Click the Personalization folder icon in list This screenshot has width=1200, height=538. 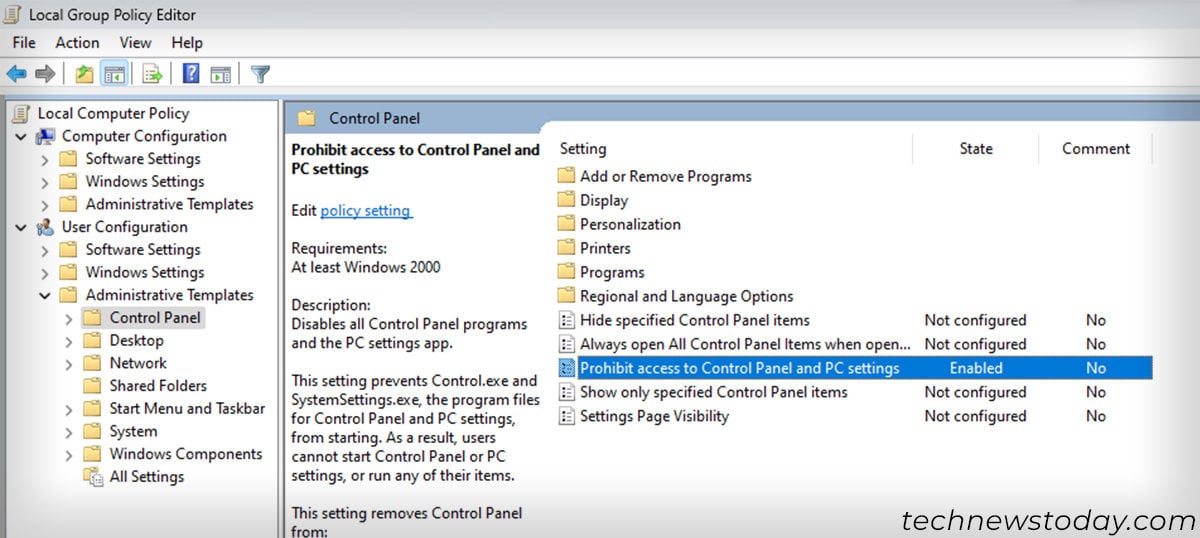click(566, 224)
